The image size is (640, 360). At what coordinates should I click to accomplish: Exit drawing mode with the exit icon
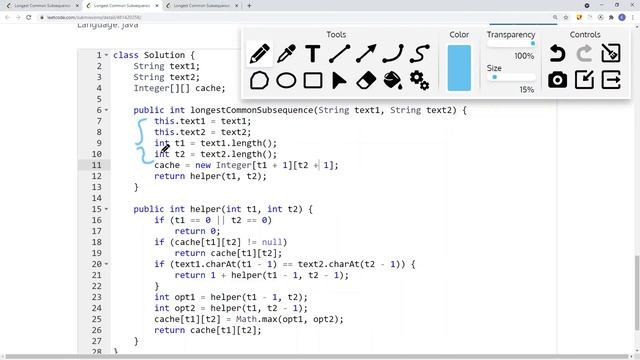(611, 80)
